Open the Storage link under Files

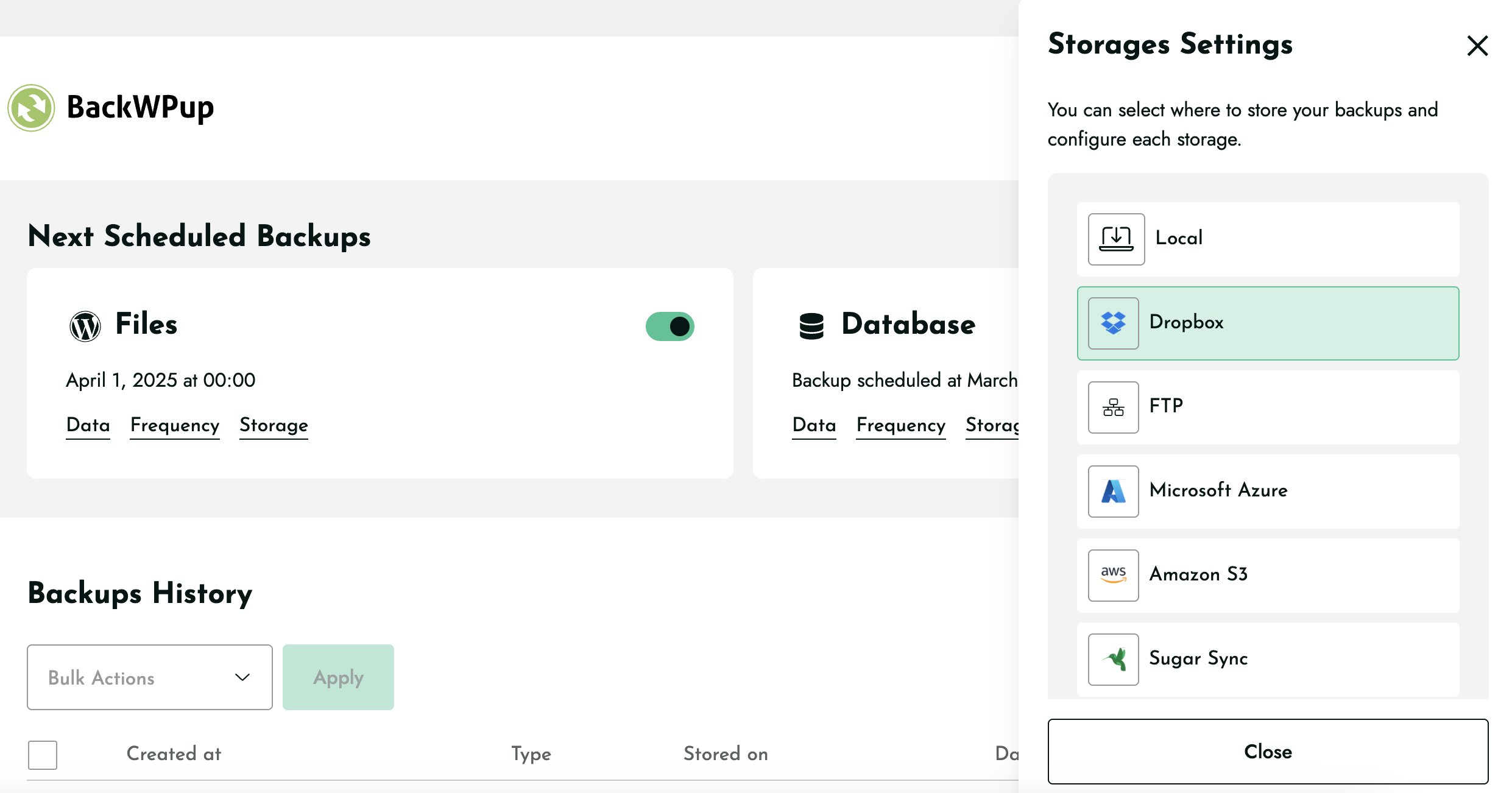tap(274, 425)
